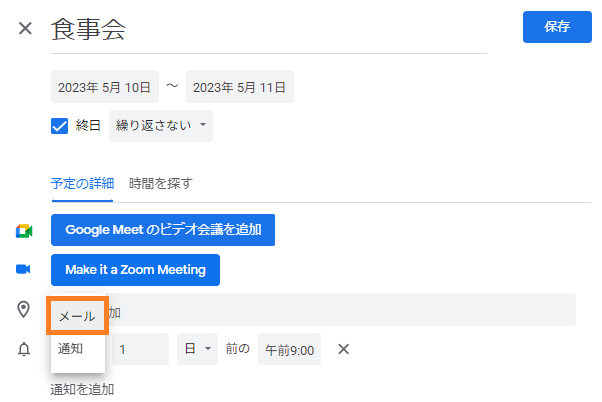
Task: Click the blue Zoom camera icon
Action: (23, 269)
